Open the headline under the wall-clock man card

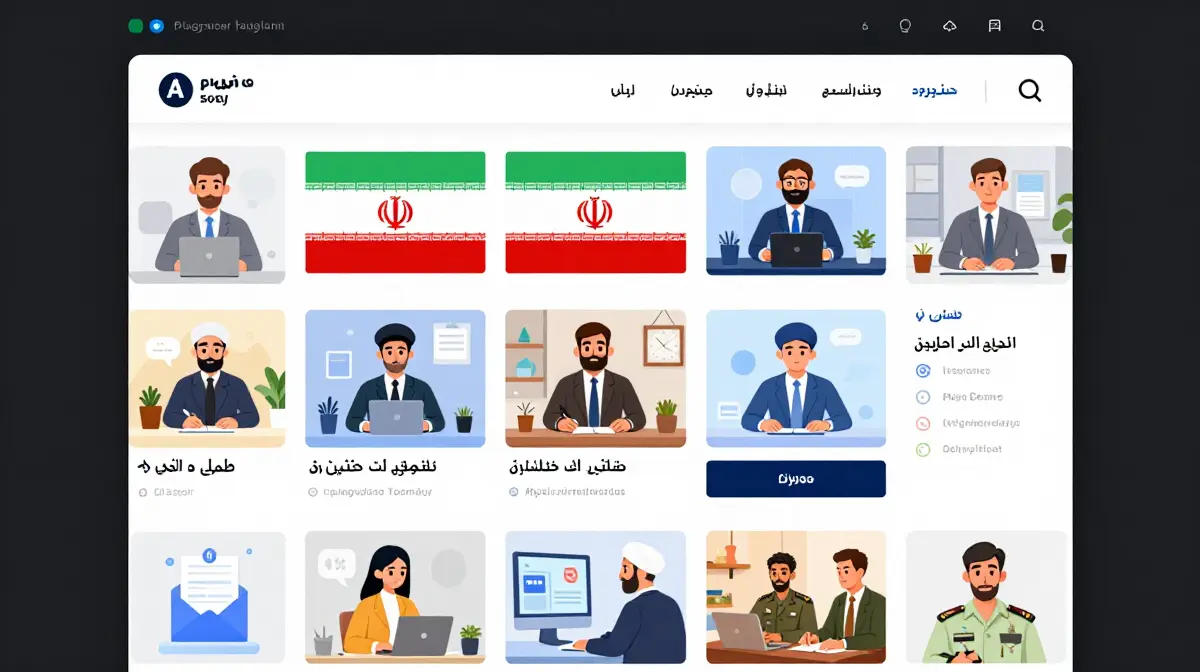pyautogui.click(x=567, y=466)
